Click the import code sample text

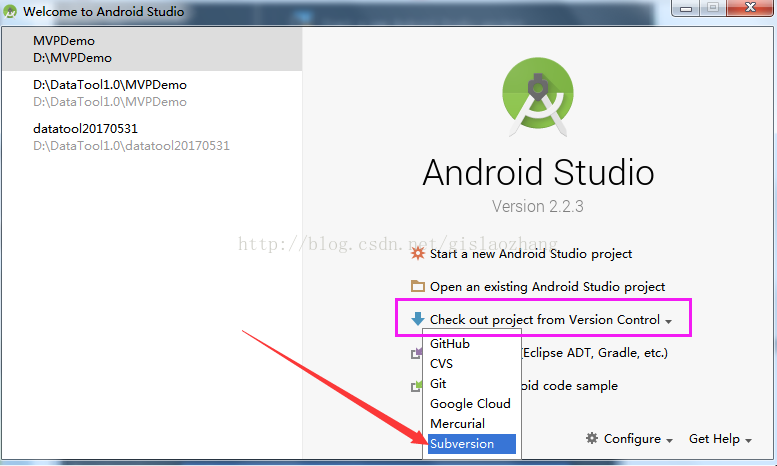coord(570,386)
